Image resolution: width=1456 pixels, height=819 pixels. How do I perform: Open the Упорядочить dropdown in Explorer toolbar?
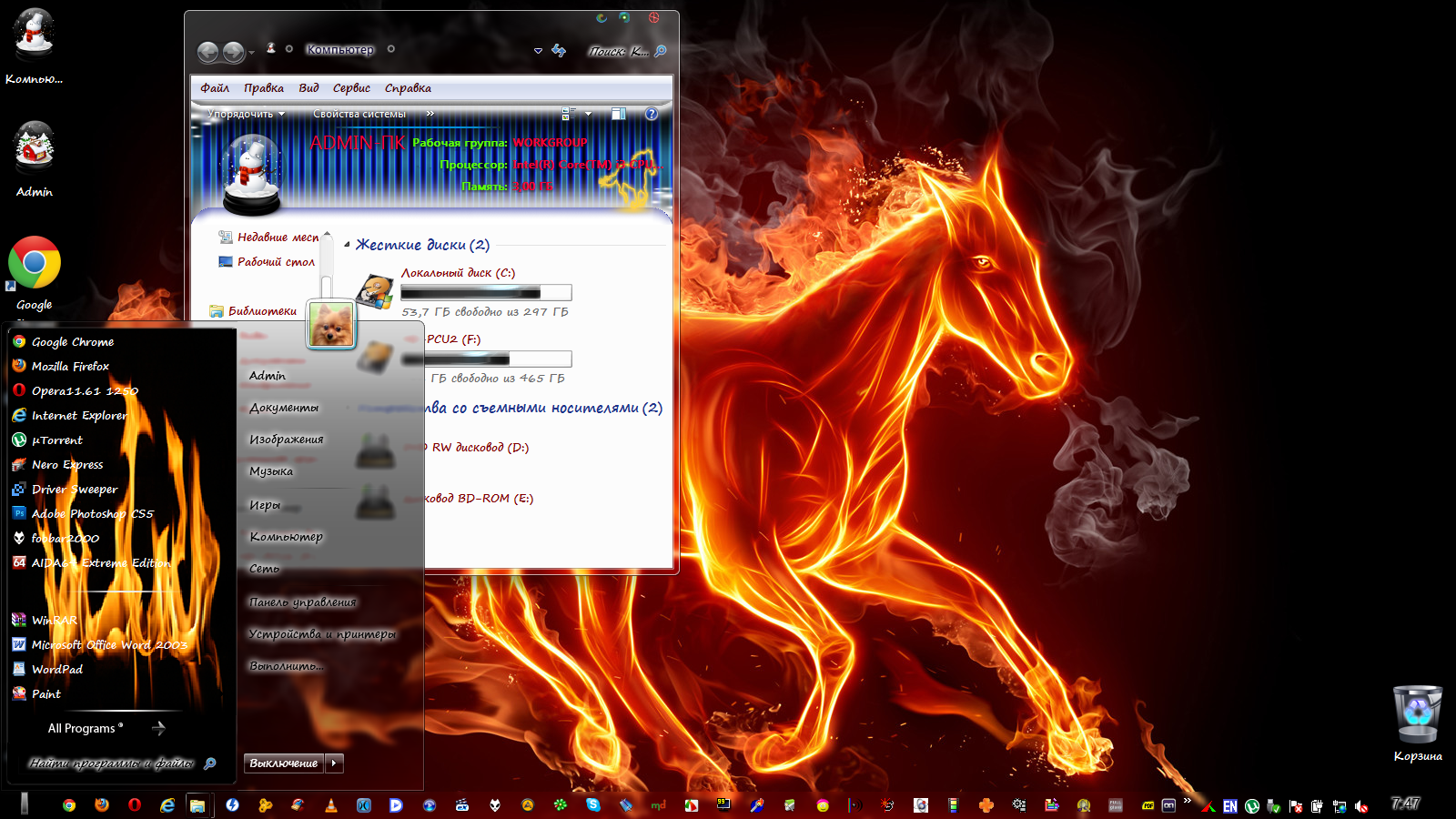[246, 114]
